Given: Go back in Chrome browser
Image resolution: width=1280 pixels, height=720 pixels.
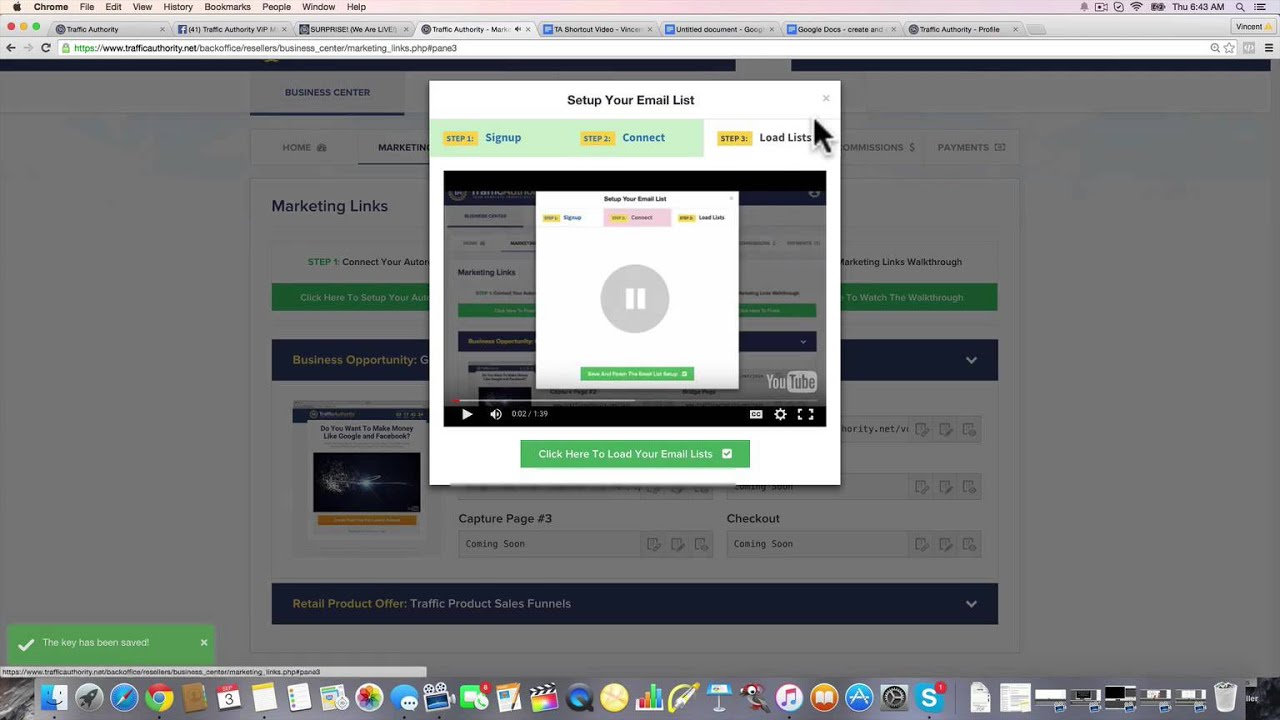Looking at the screenshot, I should (11, 47).
